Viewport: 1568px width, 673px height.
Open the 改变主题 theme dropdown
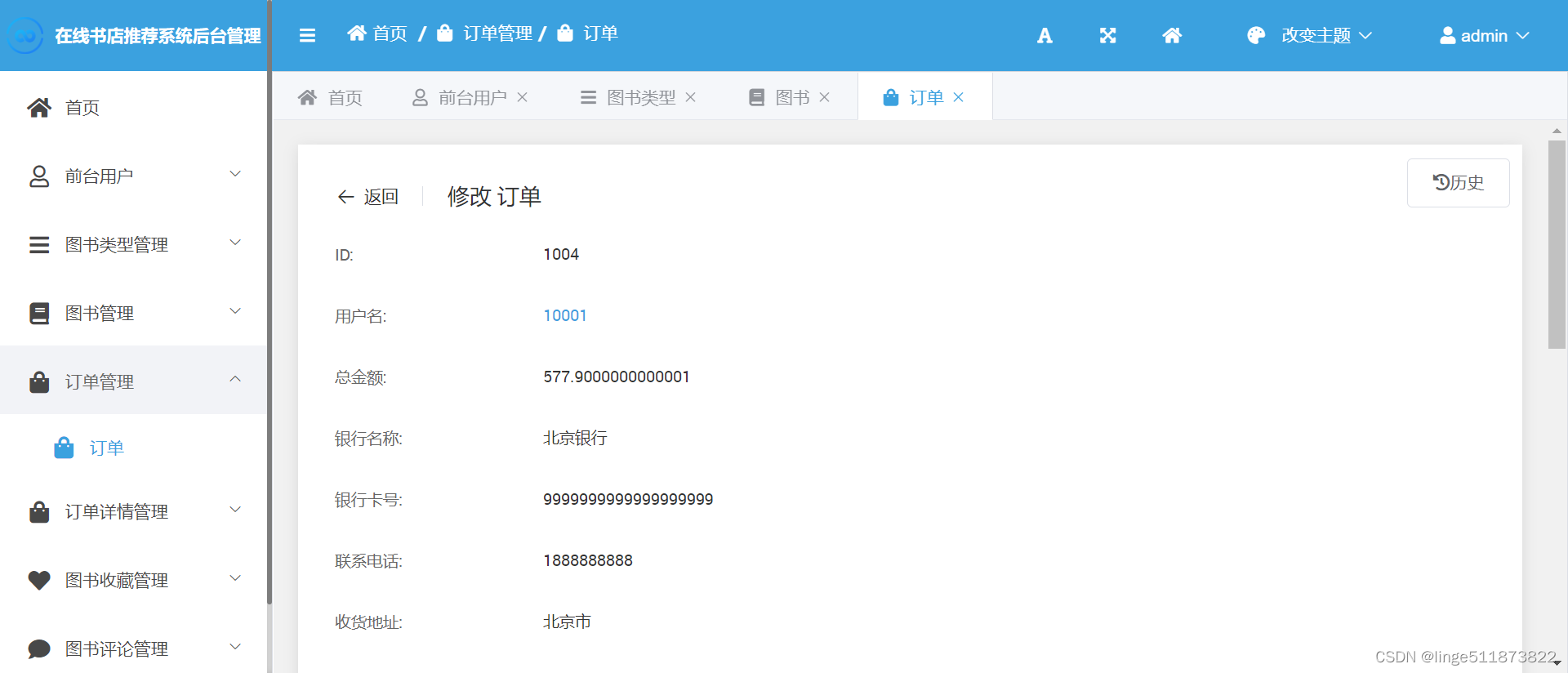1310,36
